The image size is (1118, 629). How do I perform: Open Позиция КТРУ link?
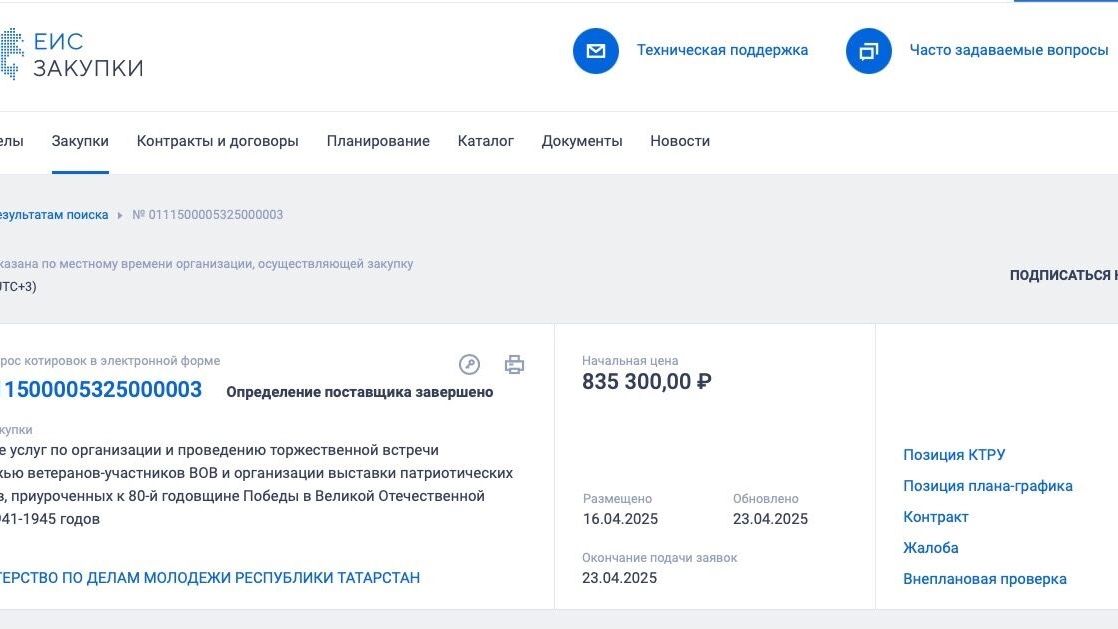click(x=954, y=455)
